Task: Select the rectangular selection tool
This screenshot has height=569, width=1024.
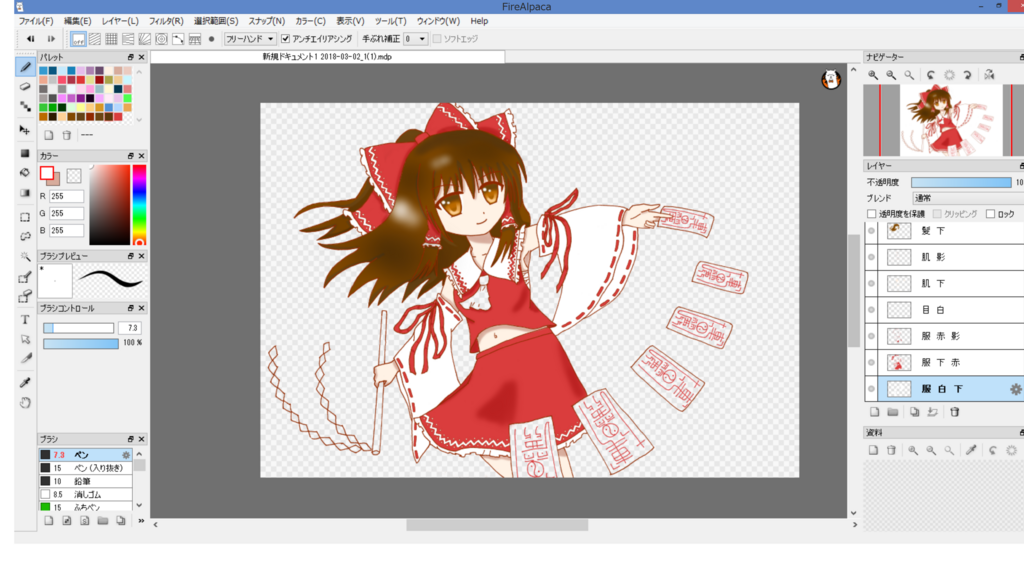Action: click(x=25, y=217)
